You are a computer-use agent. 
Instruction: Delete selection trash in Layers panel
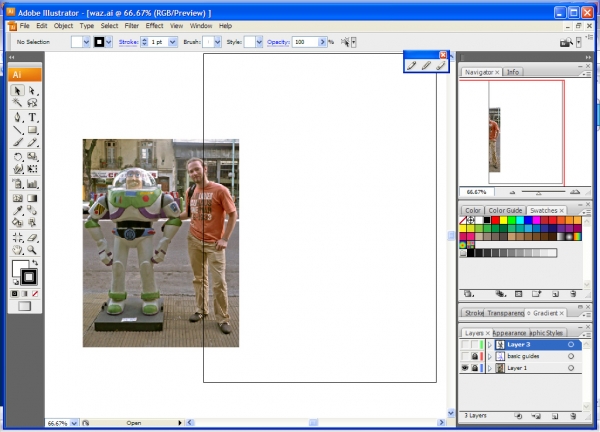point(573,416)
